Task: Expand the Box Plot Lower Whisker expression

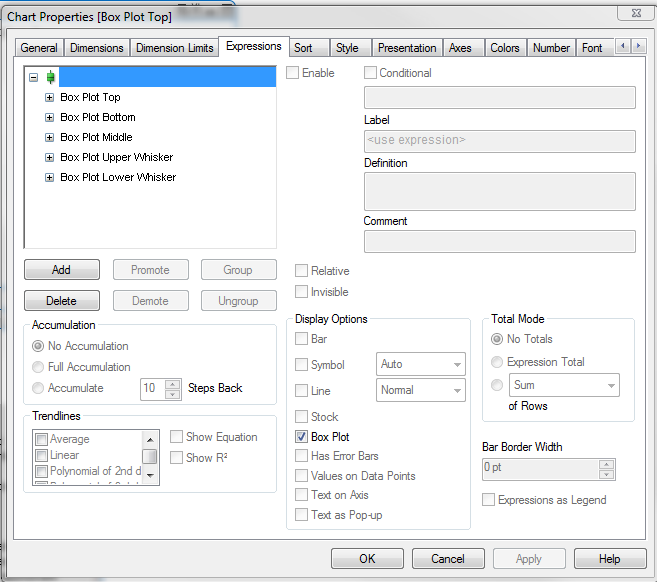Action: [x=49, y=178]
